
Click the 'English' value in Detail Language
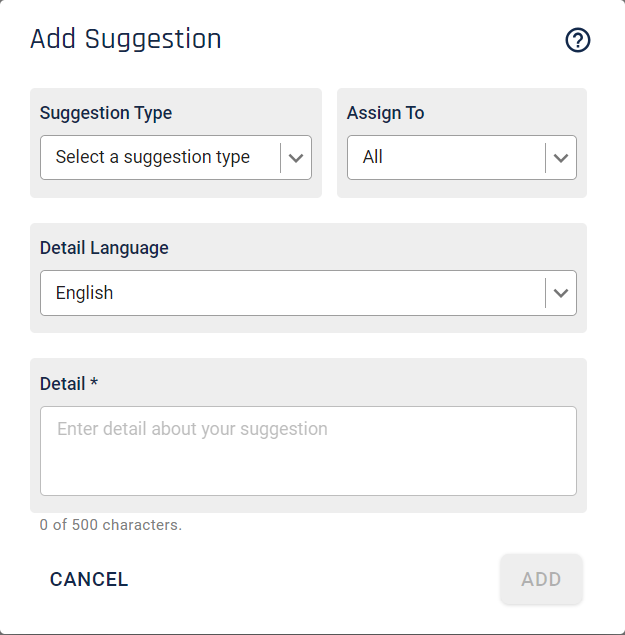[84, 293]
